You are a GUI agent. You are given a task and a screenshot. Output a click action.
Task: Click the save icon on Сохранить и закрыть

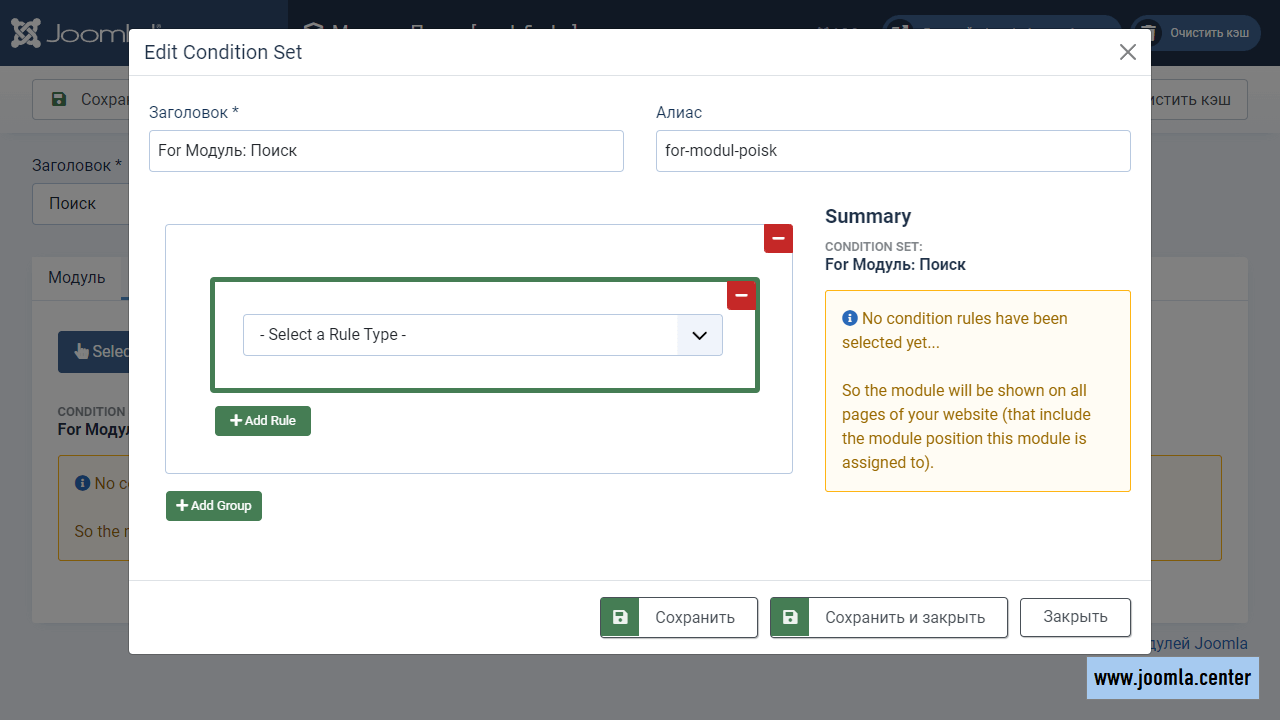pyautogui.click(x=790, y=618)
